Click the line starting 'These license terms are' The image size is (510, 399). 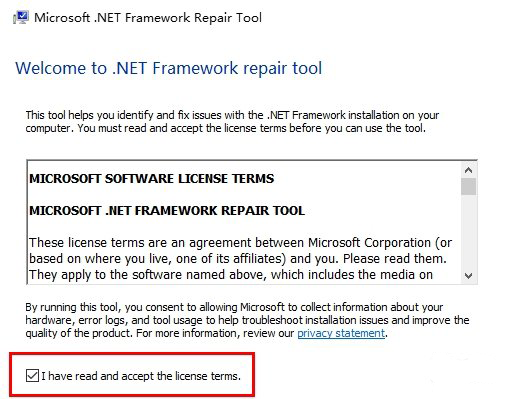pos(240,243)
